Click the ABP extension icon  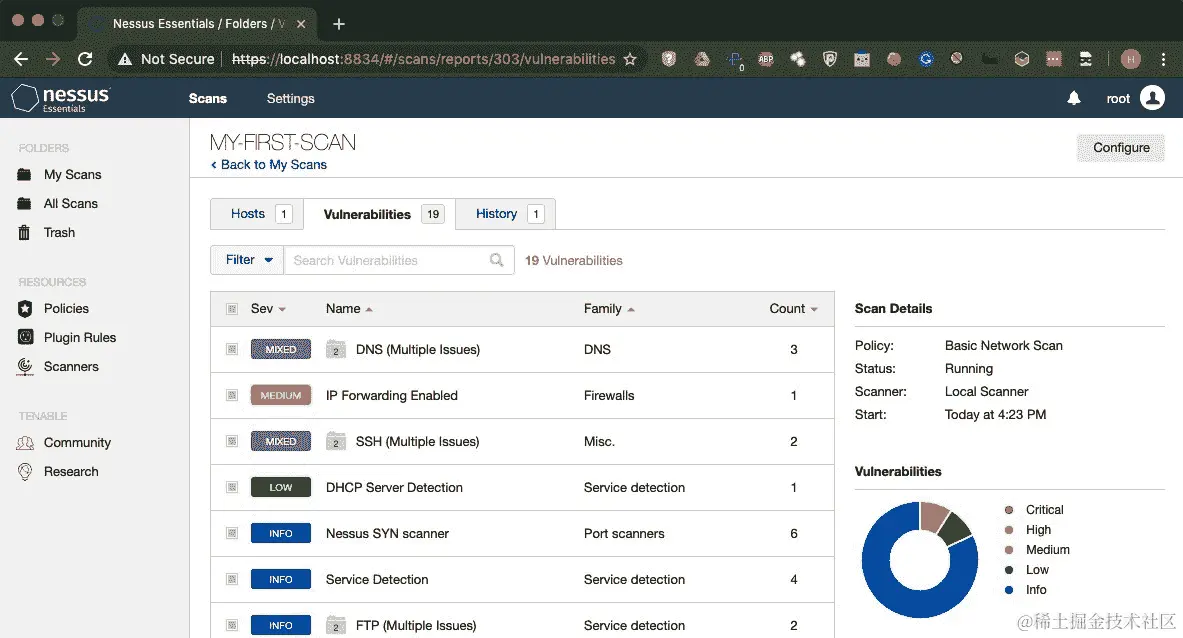[766, 59]
